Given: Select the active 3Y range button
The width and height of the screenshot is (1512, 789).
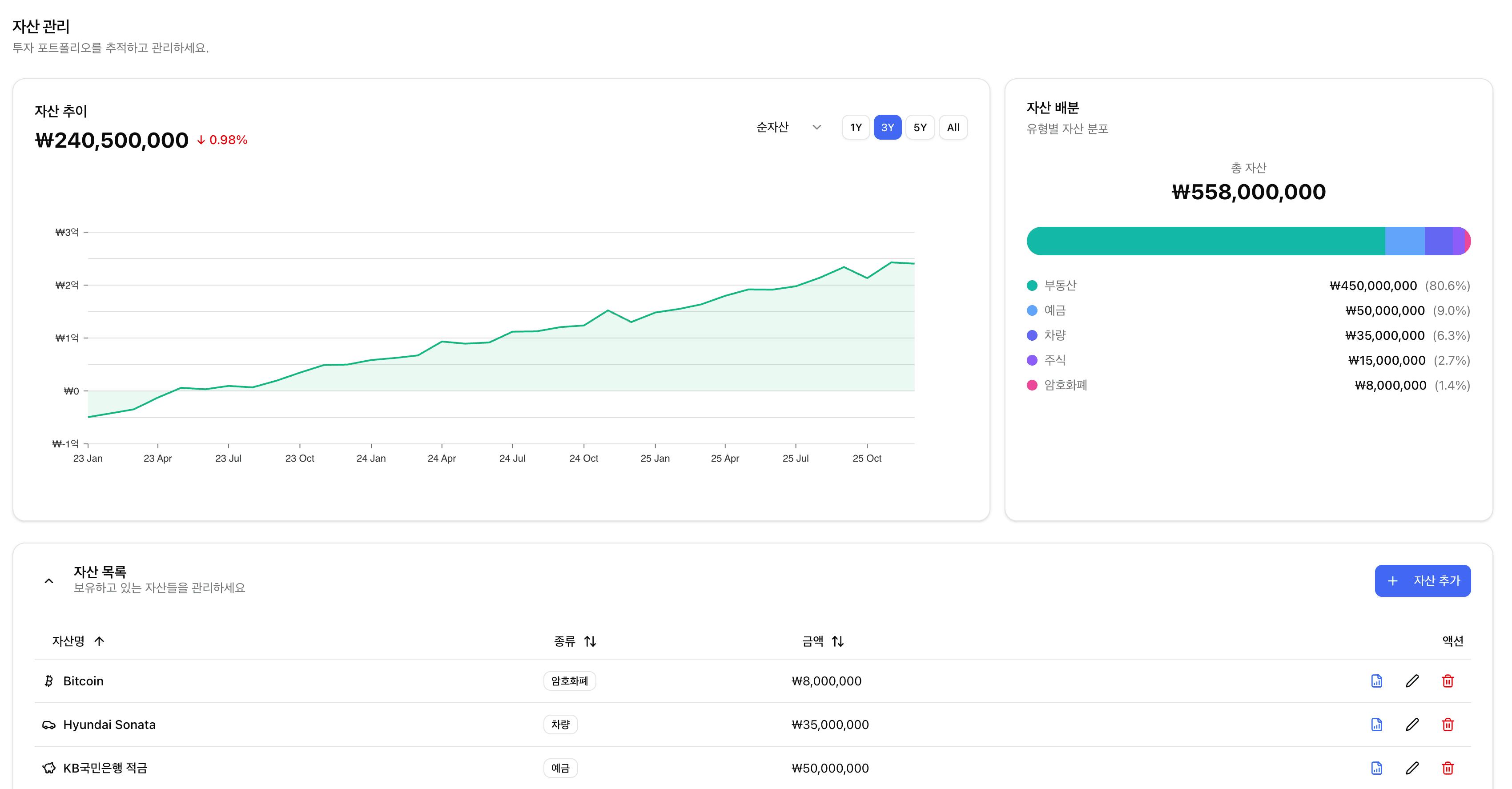Looking at the screenshot, I should (887, 127).
